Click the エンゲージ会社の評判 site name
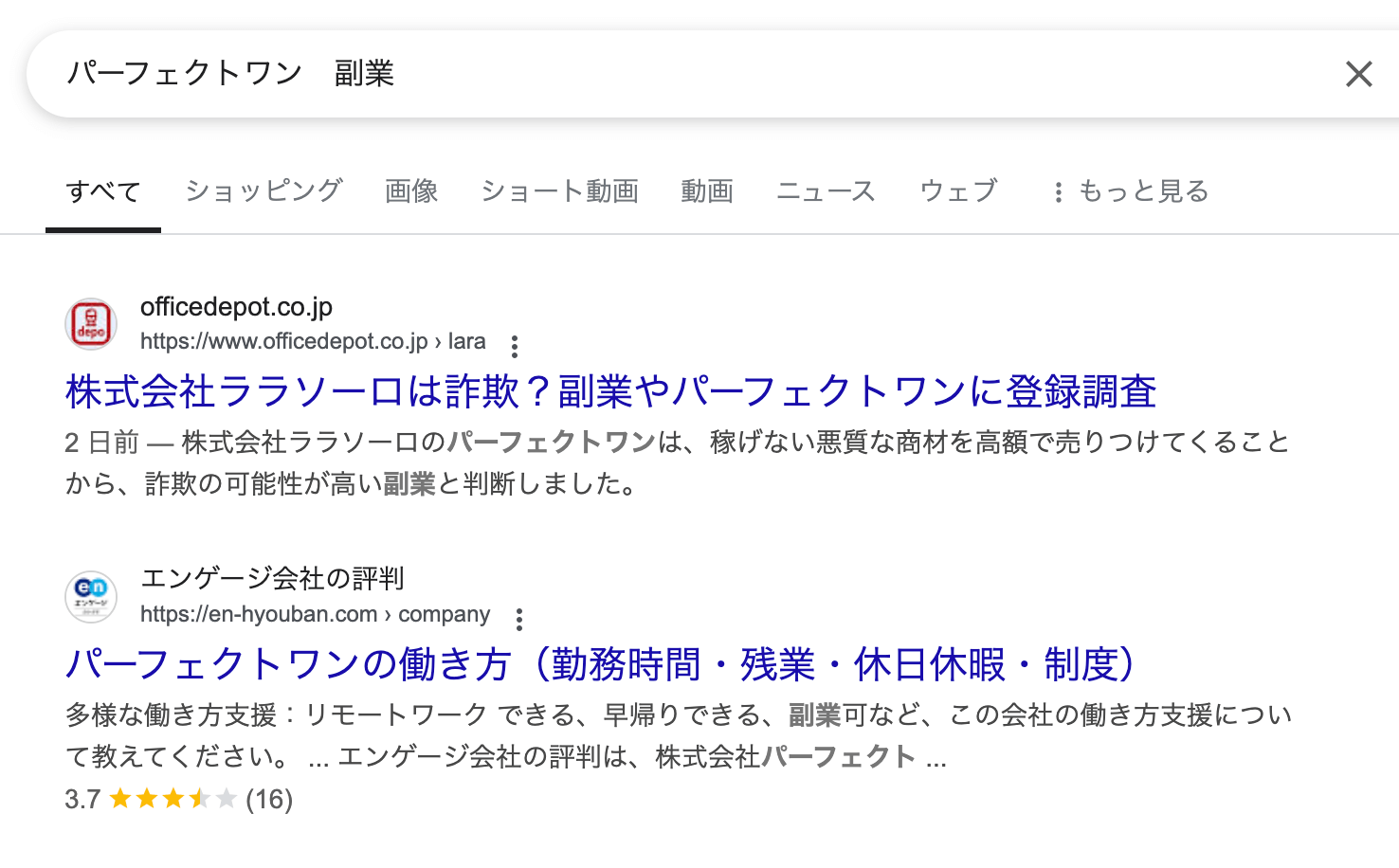 tap(272, 578)
